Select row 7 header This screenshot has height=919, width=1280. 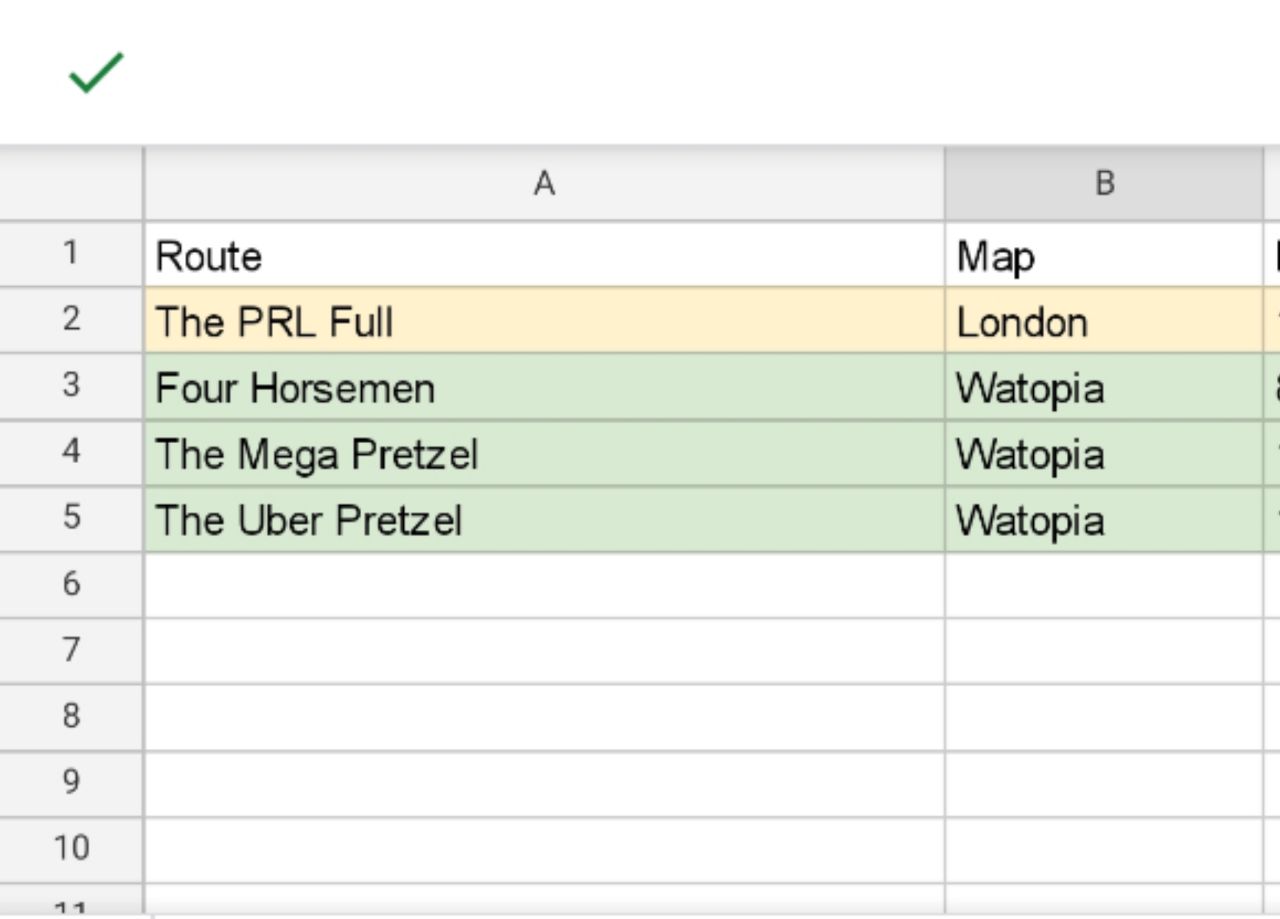pyautogui.click(x=71, y=651)
